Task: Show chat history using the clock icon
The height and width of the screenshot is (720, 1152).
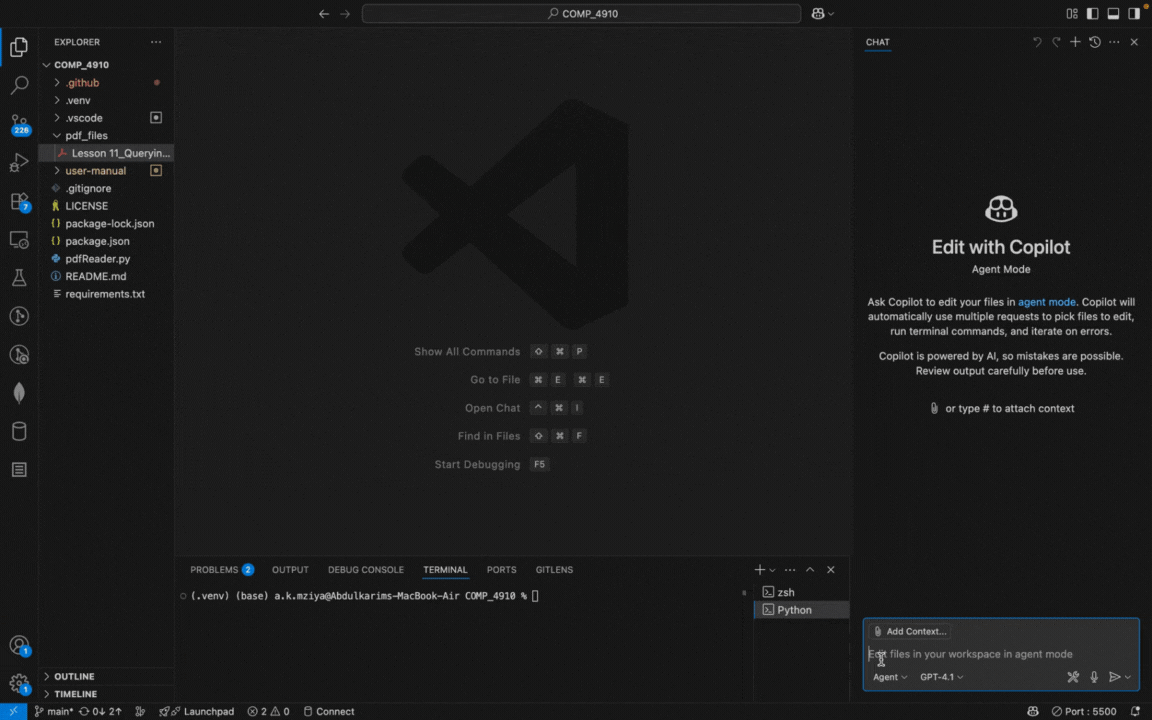Action: click(x=1095, y=42)
